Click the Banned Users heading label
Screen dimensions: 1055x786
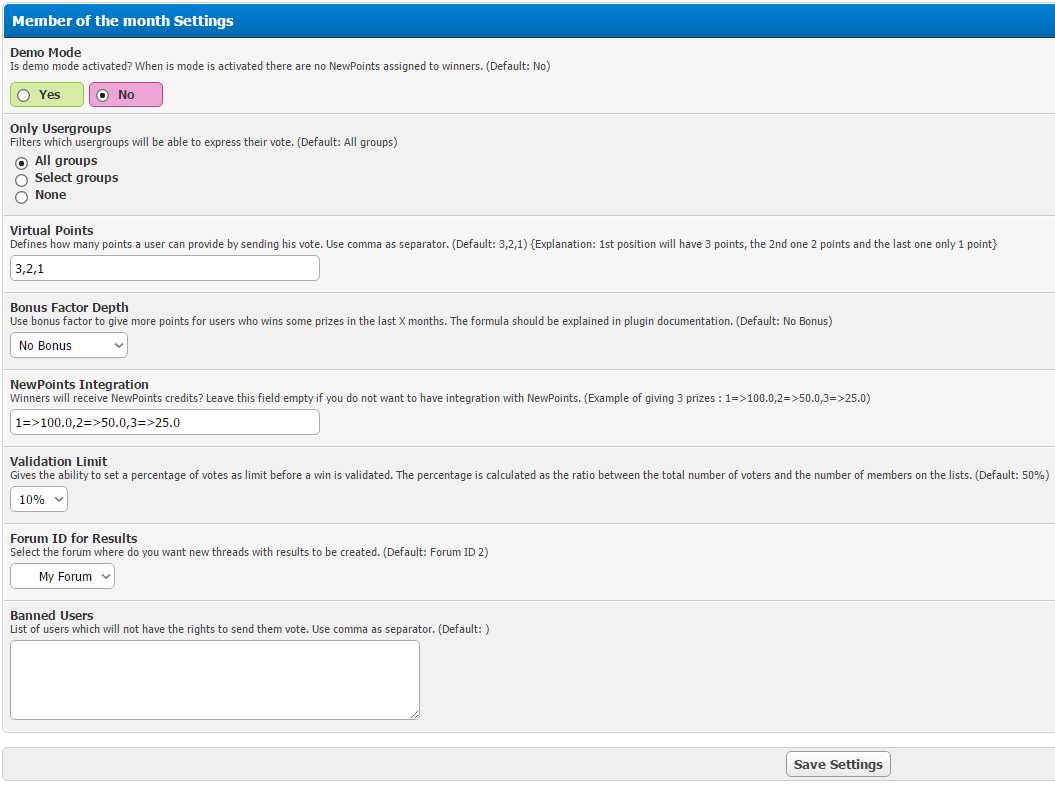[52, 615]
